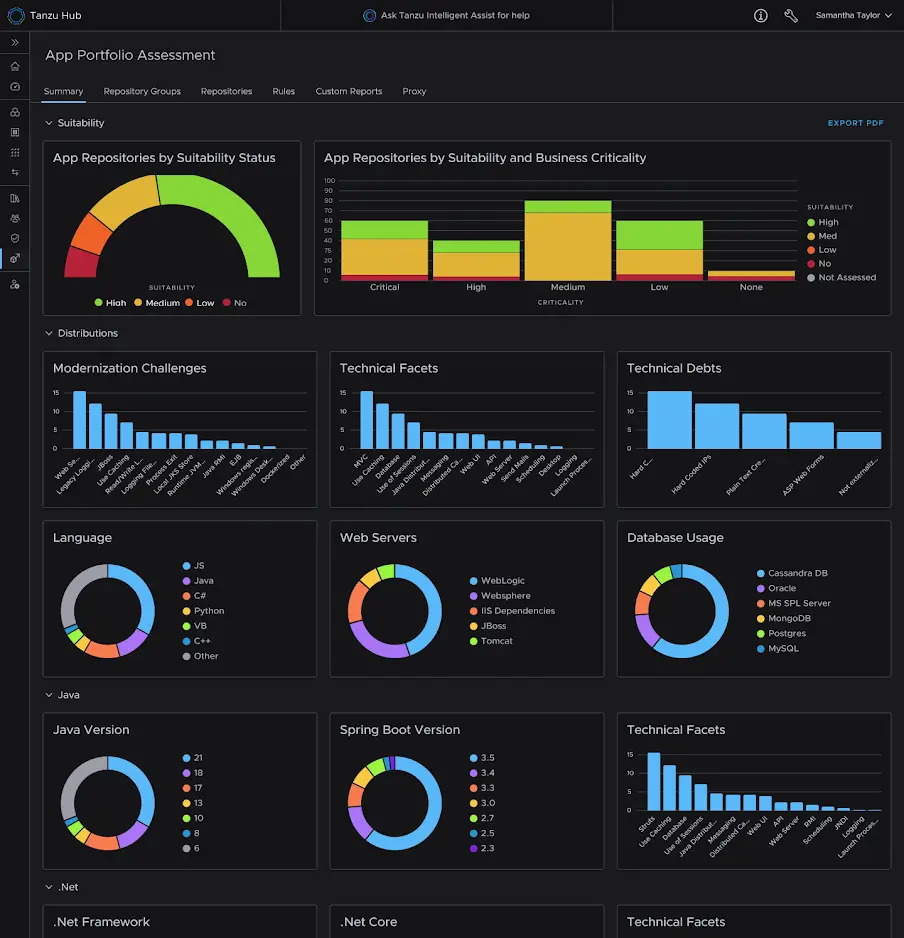The height and width of the screenshot is (938, 904).
Task: Click the information icon in top bar
Action: pyautogui.click(x=761, y=16)
